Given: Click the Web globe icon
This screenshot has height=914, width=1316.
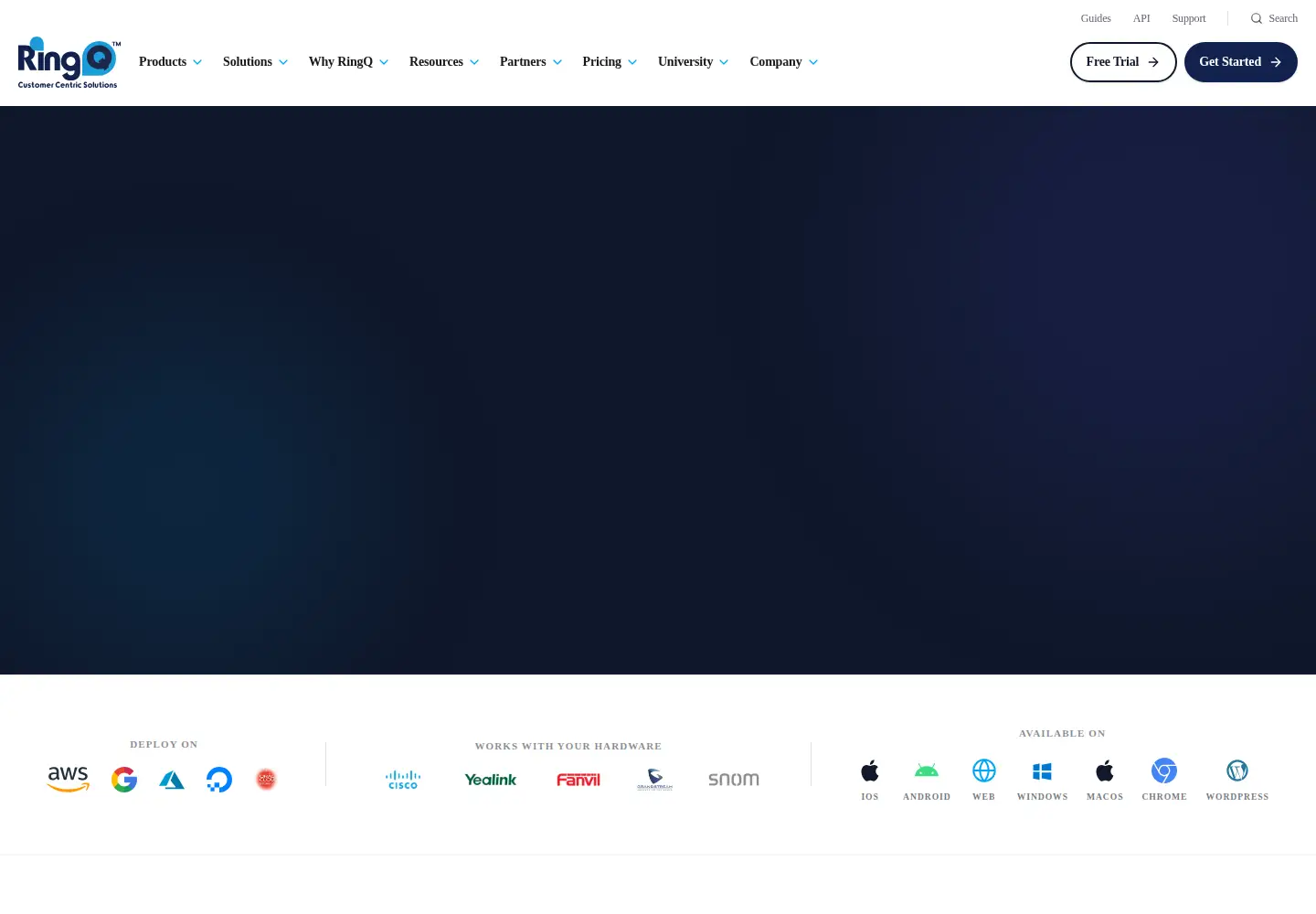Looking at the screenshot, I should [x=984, y=771].
